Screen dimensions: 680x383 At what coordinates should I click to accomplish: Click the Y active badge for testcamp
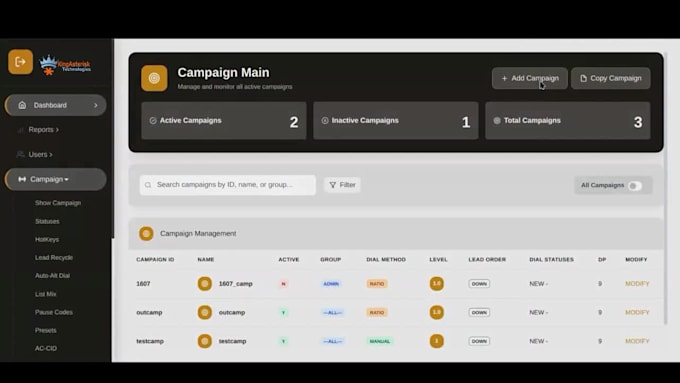coord(284,341)
